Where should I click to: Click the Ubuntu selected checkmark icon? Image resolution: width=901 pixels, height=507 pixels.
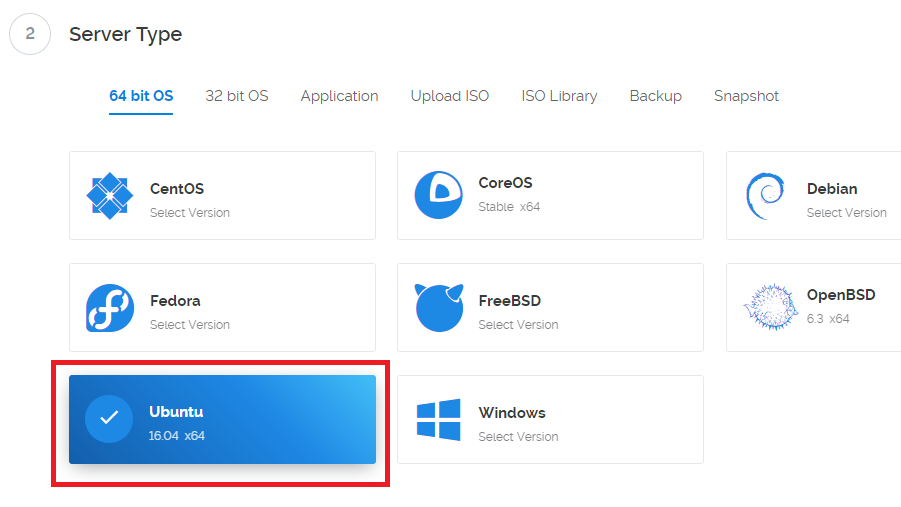pyautogui.click(x=109, y=418)
